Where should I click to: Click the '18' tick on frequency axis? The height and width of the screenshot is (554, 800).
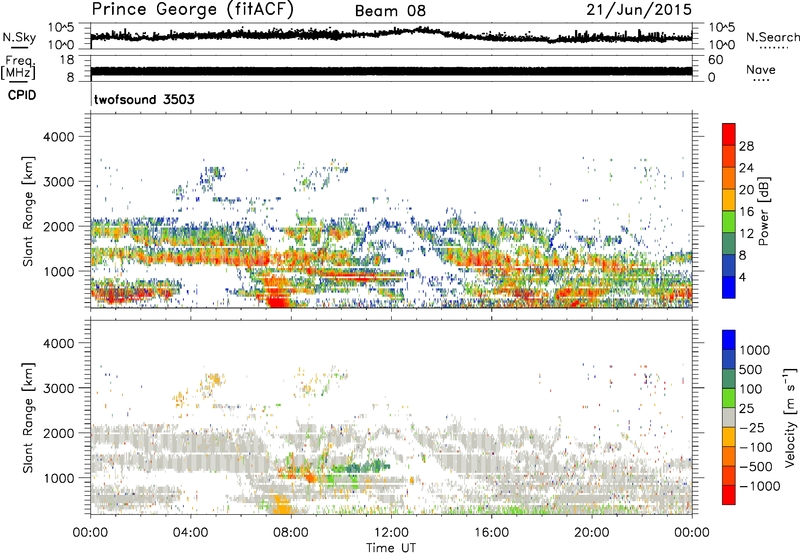[x=67, y=60]
